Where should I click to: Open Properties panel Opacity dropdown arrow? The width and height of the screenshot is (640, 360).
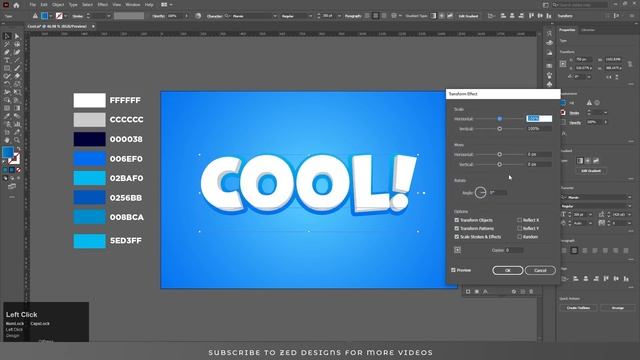pyautogui.click(x=606, y=122)
